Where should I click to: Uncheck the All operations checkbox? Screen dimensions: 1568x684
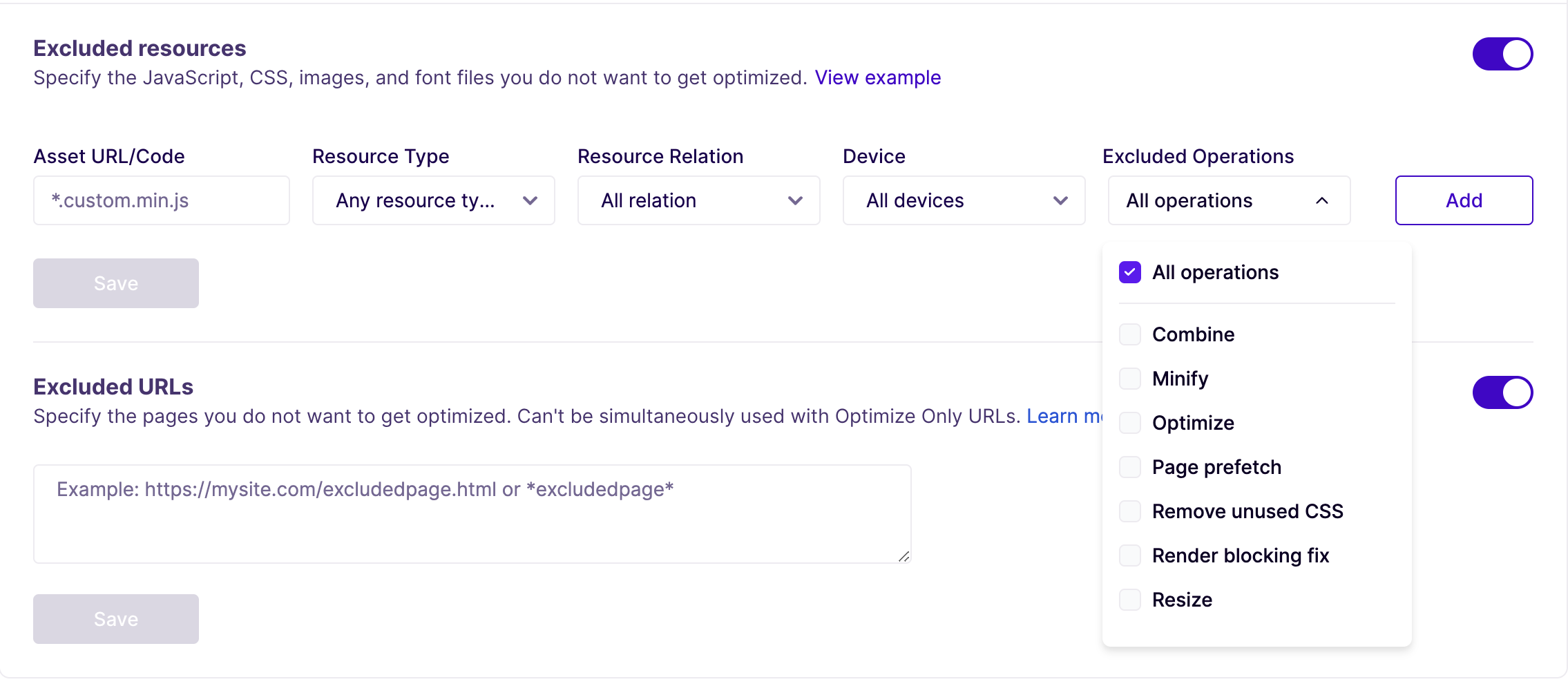[x=1130, y=272]
